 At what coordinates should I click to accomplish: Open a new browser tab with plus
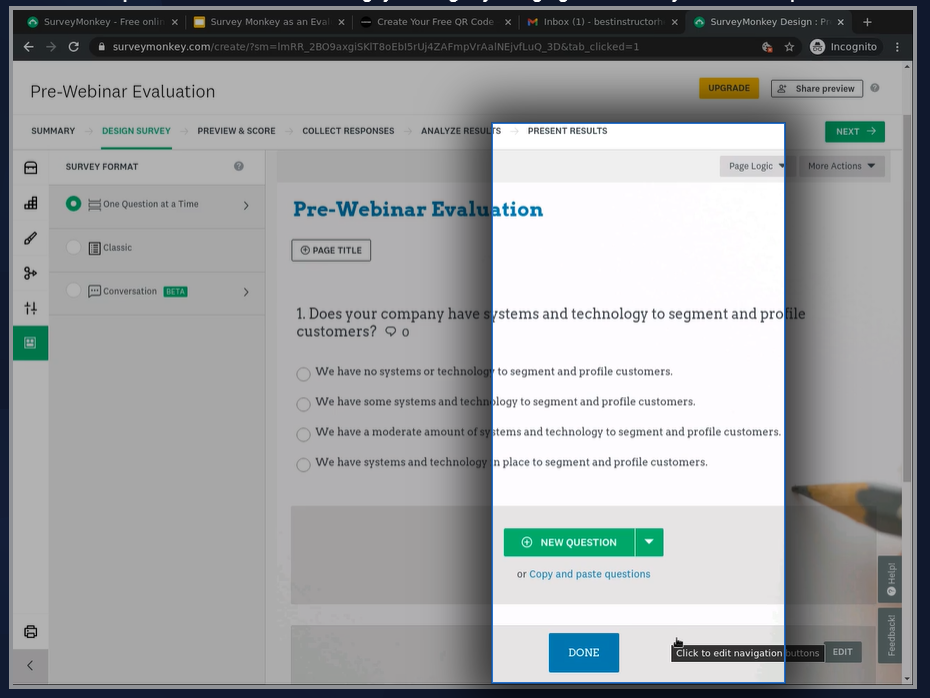(x=867, y=22)
